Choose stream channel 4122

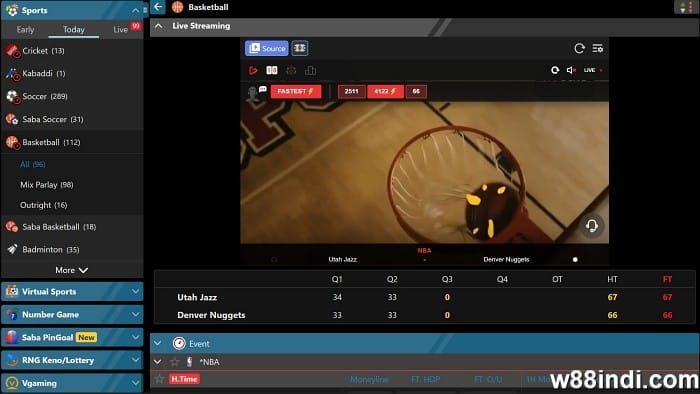385,91
